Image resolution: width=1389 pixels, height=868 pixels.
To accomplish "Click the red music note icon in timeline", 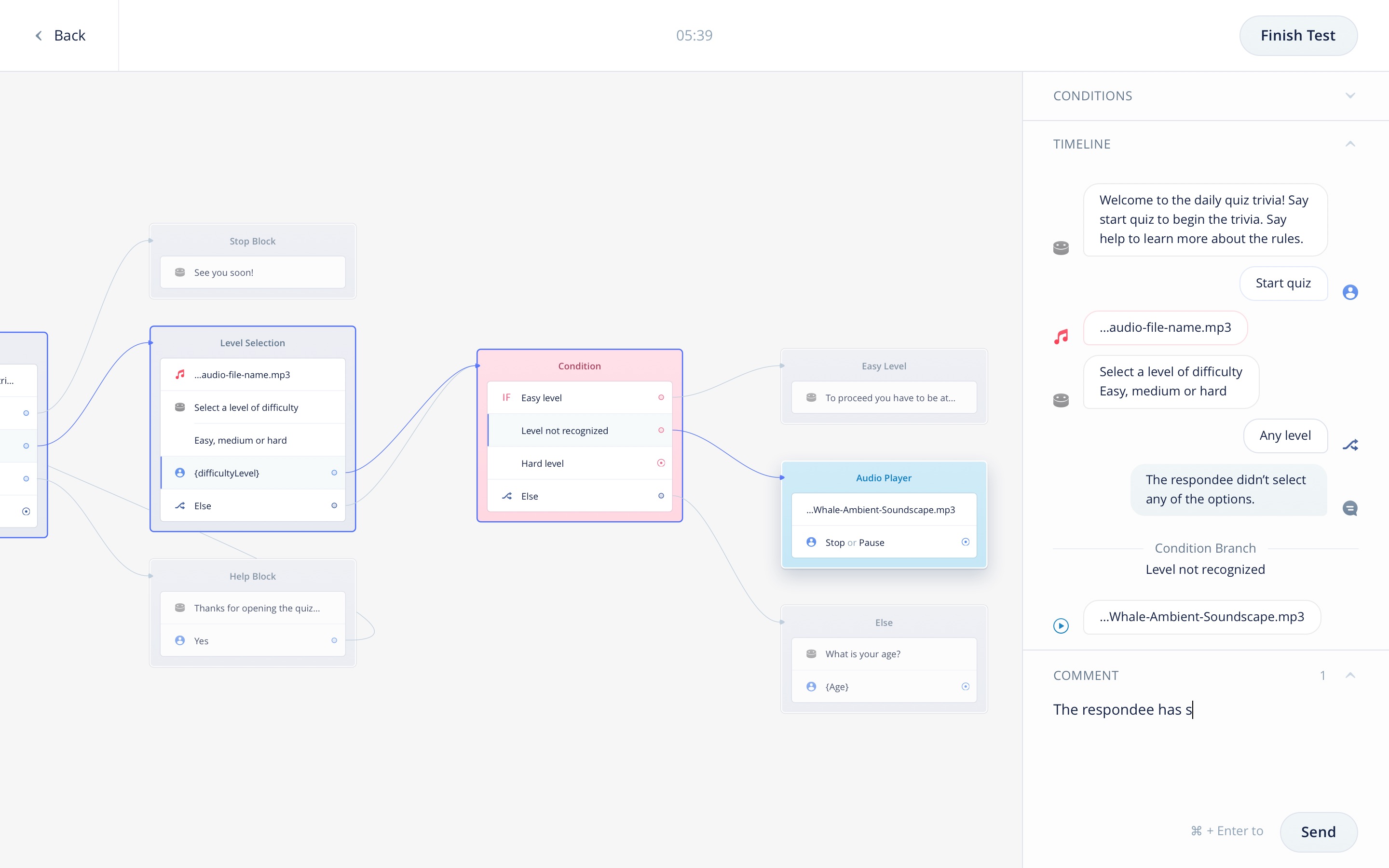I will tap(1061, 337).
